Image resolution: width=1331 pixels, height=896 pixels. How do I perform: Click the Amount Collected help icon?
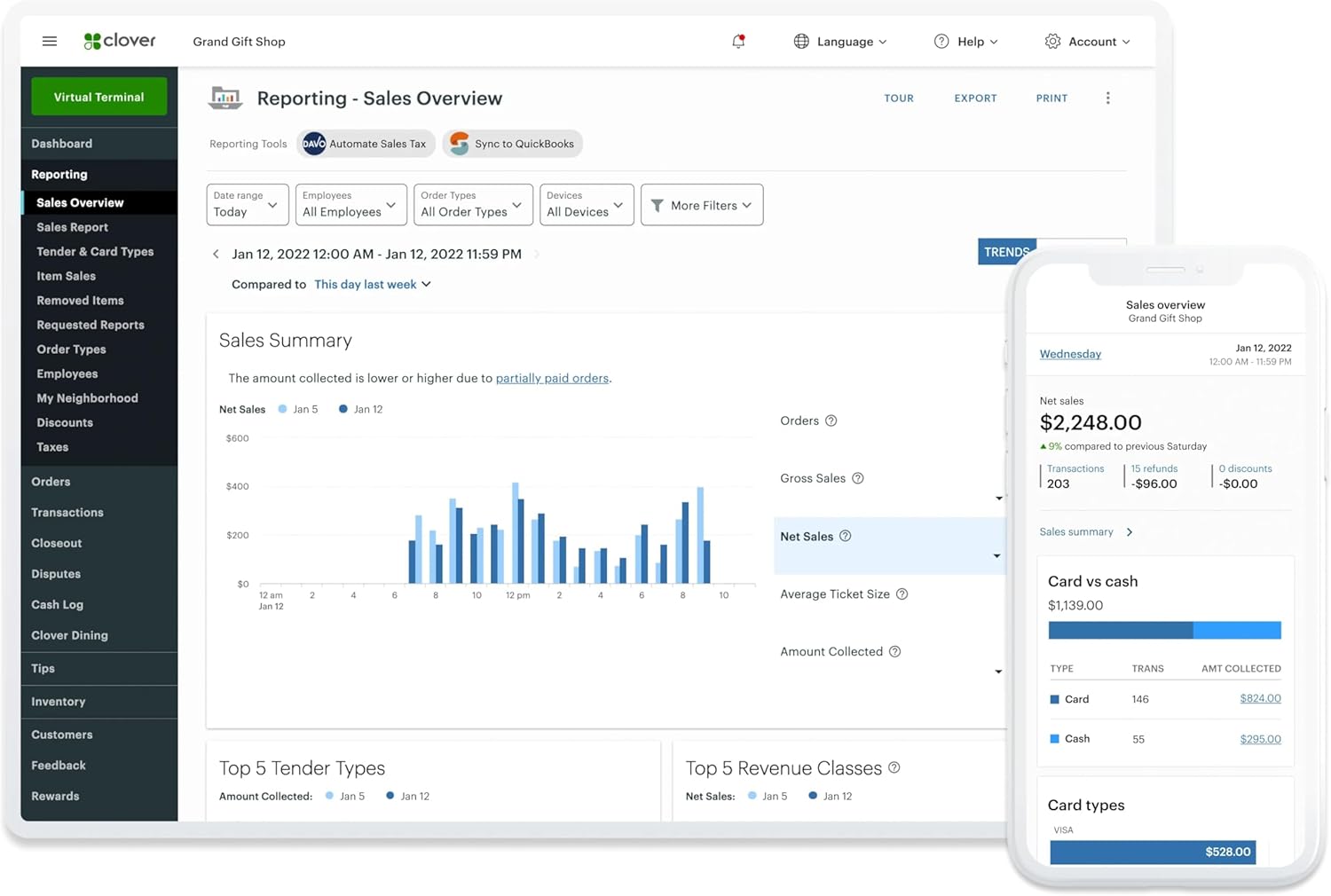[x=894, y=652]
